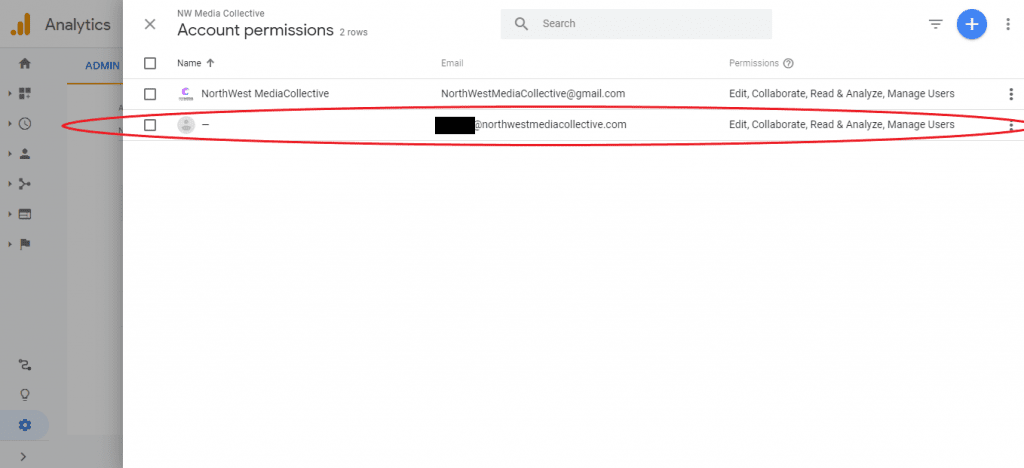
Task: Open the Audience person sidebar icon
Action: coord(25,154)
